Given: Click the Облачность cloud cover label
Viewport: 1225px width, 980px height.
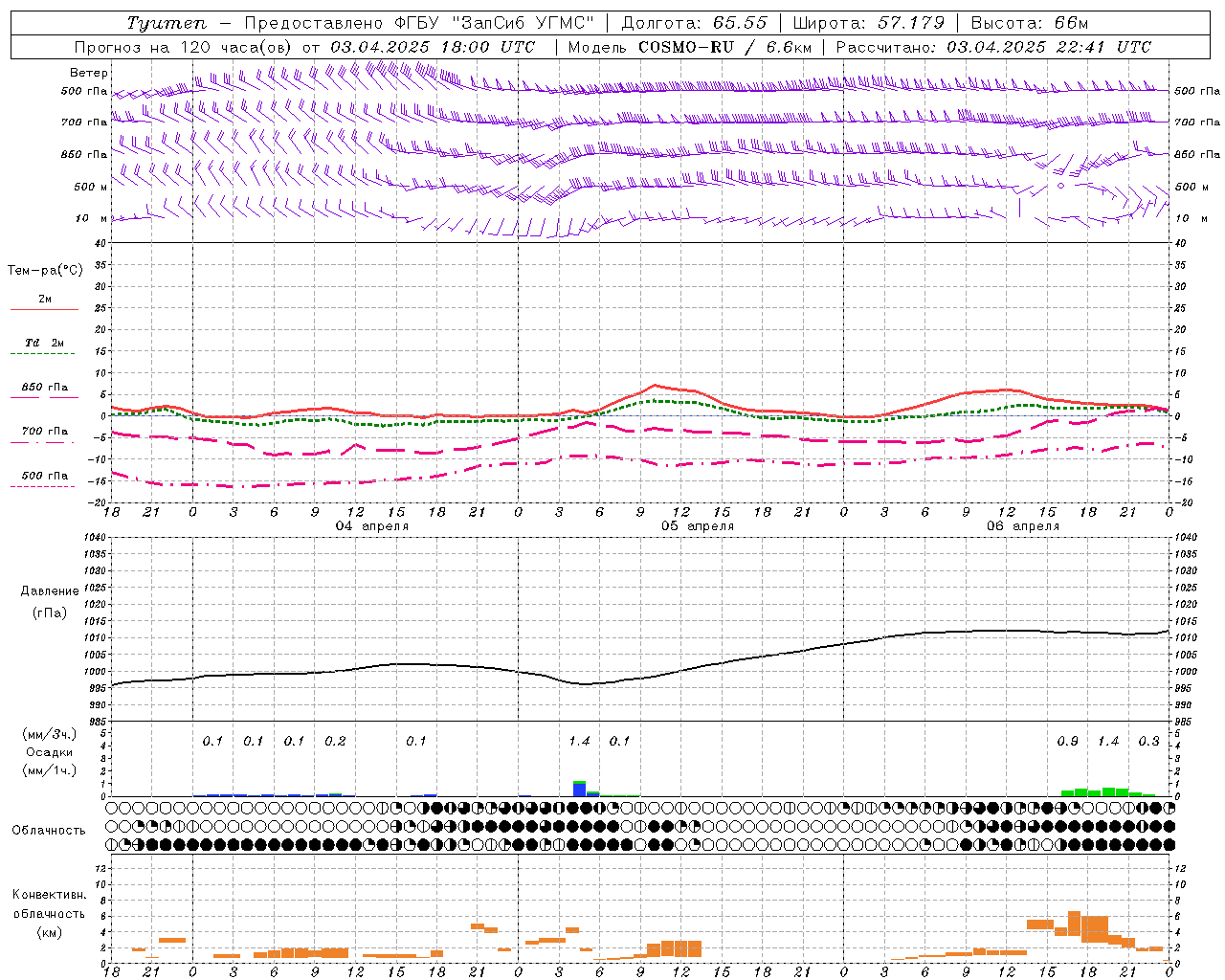Looking at the screenshot, I should pos(49,831).
